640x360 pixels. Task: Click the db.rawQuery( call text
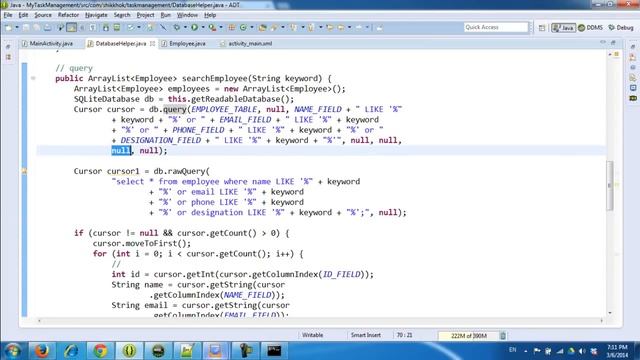coord(182,171)
